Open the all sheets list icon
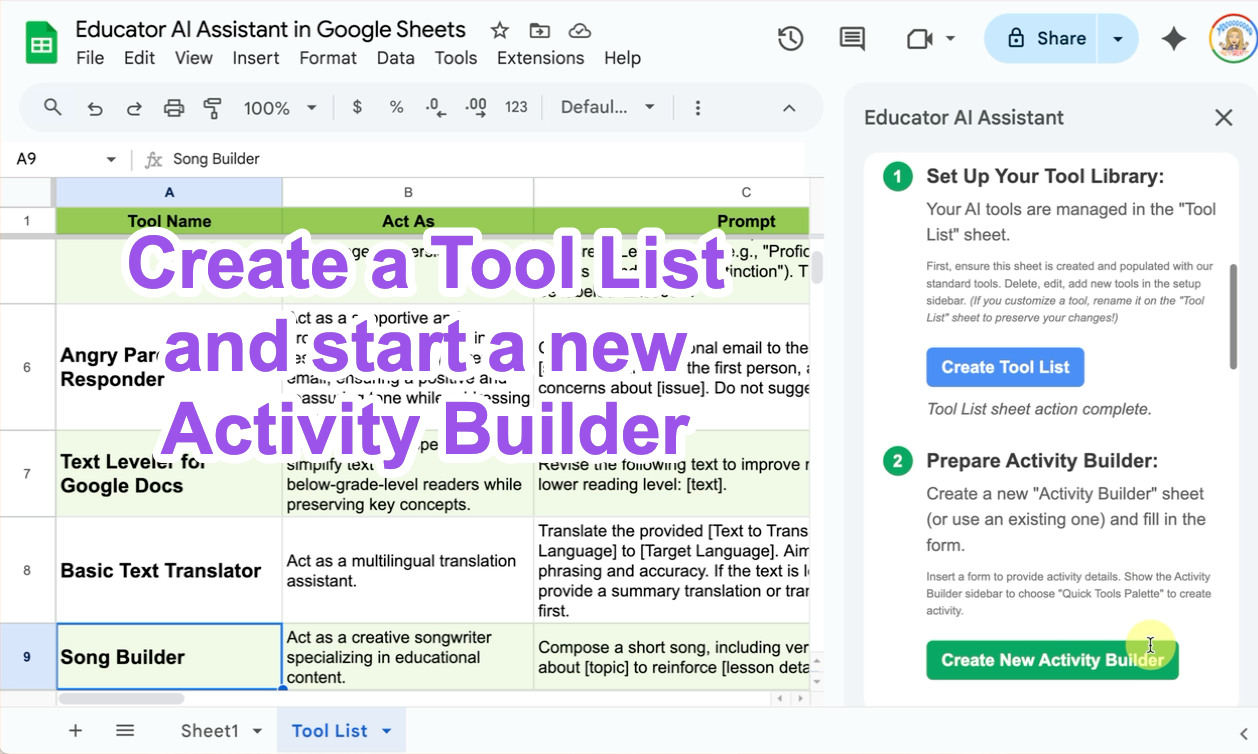This screenshot has height=754, width=1258. pyautogui.click(x=125, y=731)
